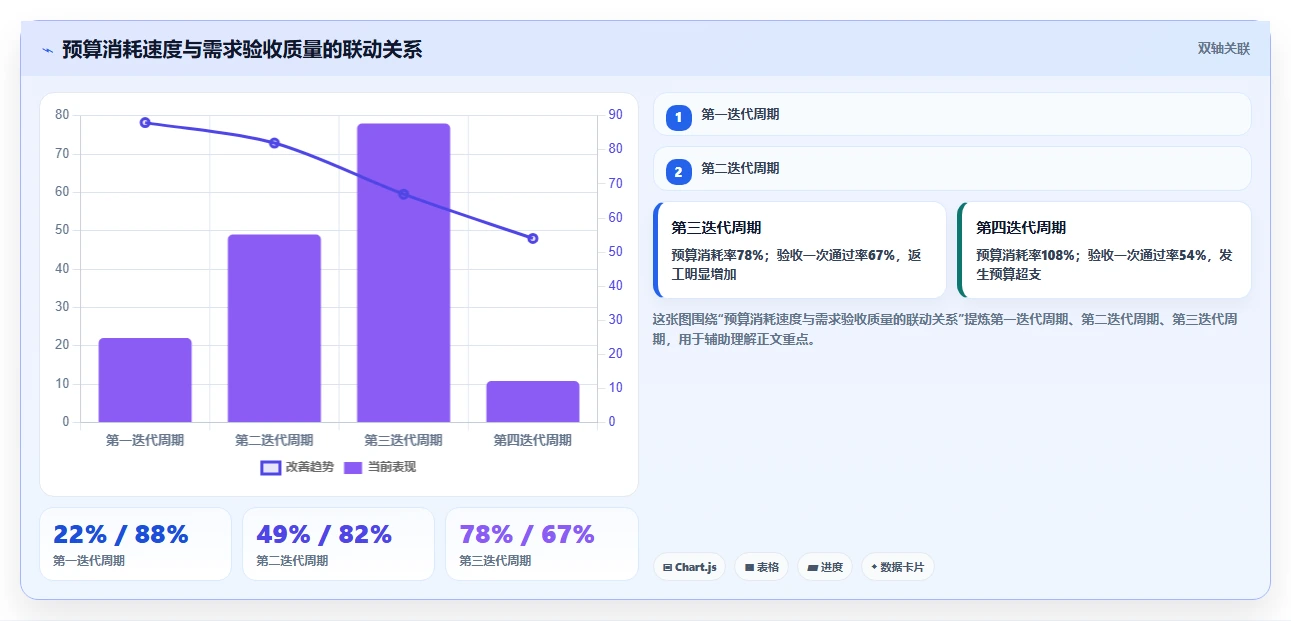The image size is (1291, 621).
Task: Expand the 第二迭代周期 list row
Action: pos(952,168)
